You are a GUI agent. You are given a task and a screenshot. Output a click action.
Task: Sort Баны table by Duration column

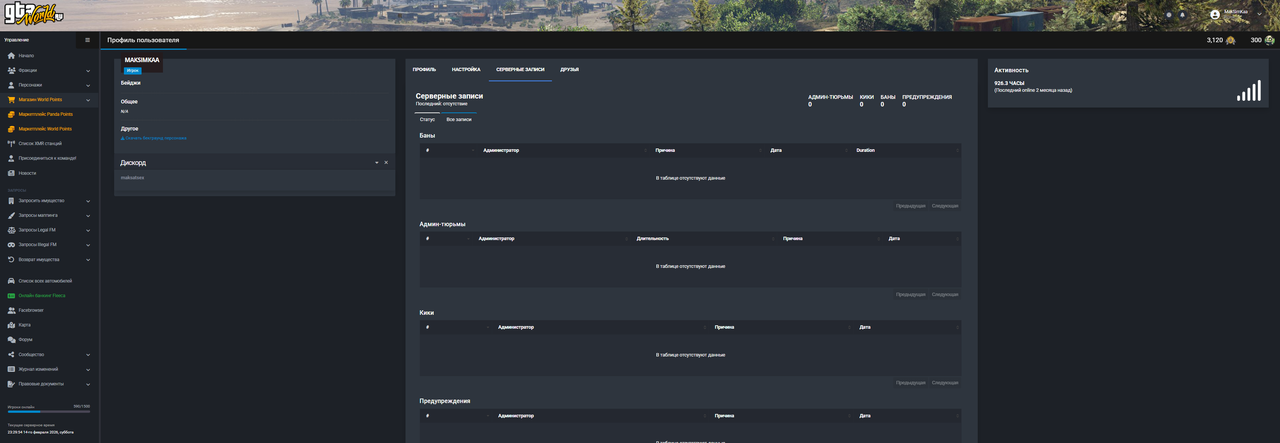(906, 150)
